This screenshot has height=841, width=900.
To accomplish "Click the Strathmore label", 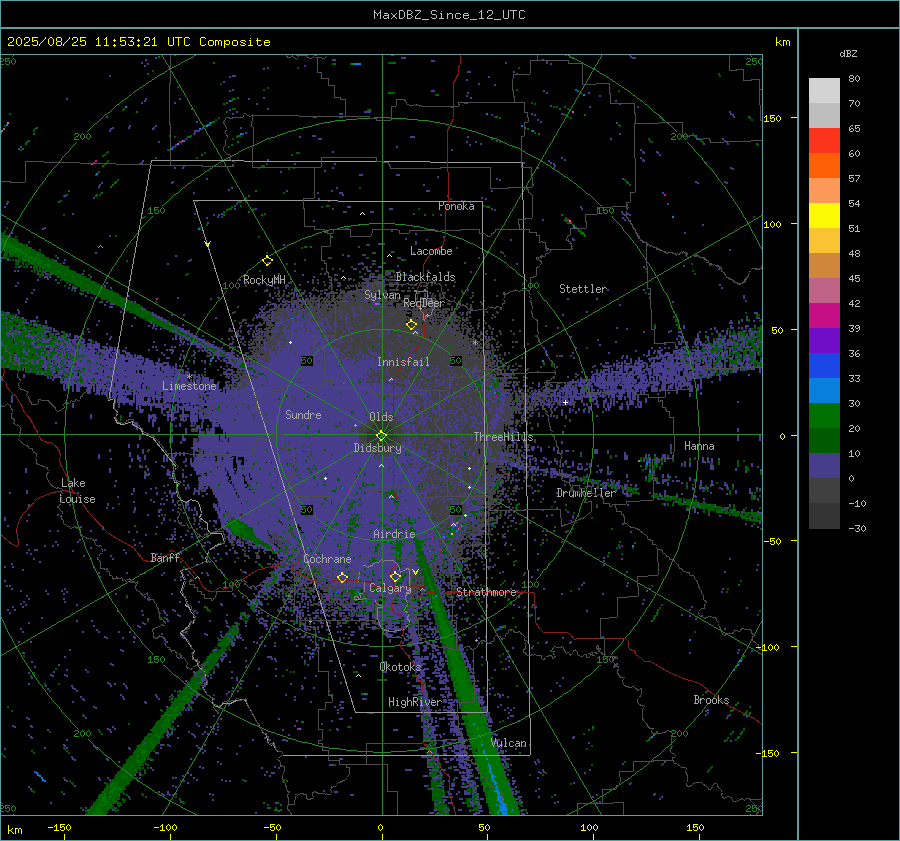I will (486, 592).
